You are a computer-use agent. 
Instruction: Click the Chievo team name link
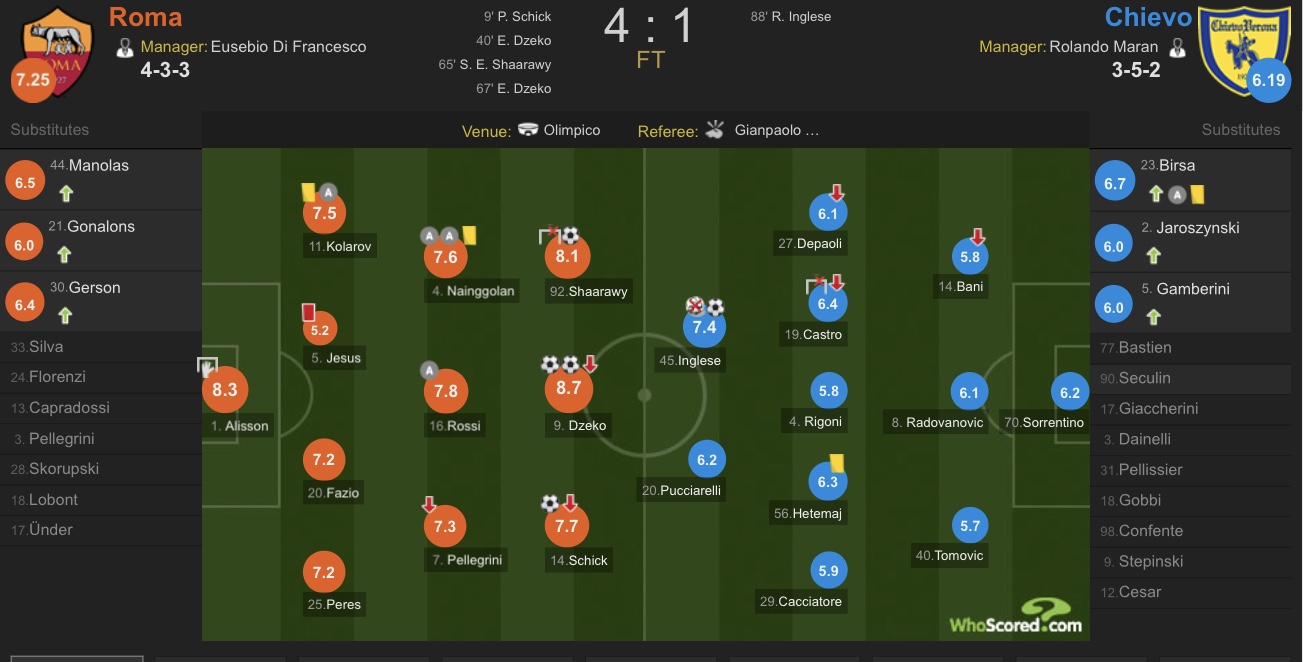(1148, 17)
